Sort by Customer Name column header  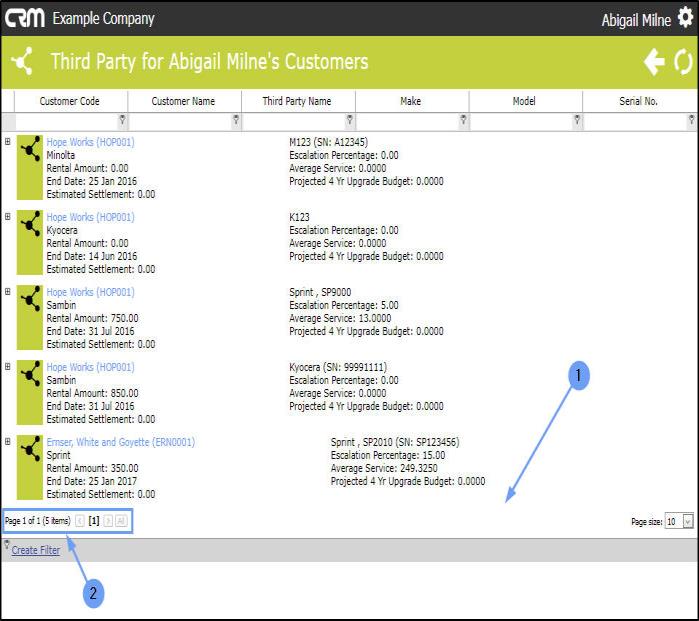[183, 101]
